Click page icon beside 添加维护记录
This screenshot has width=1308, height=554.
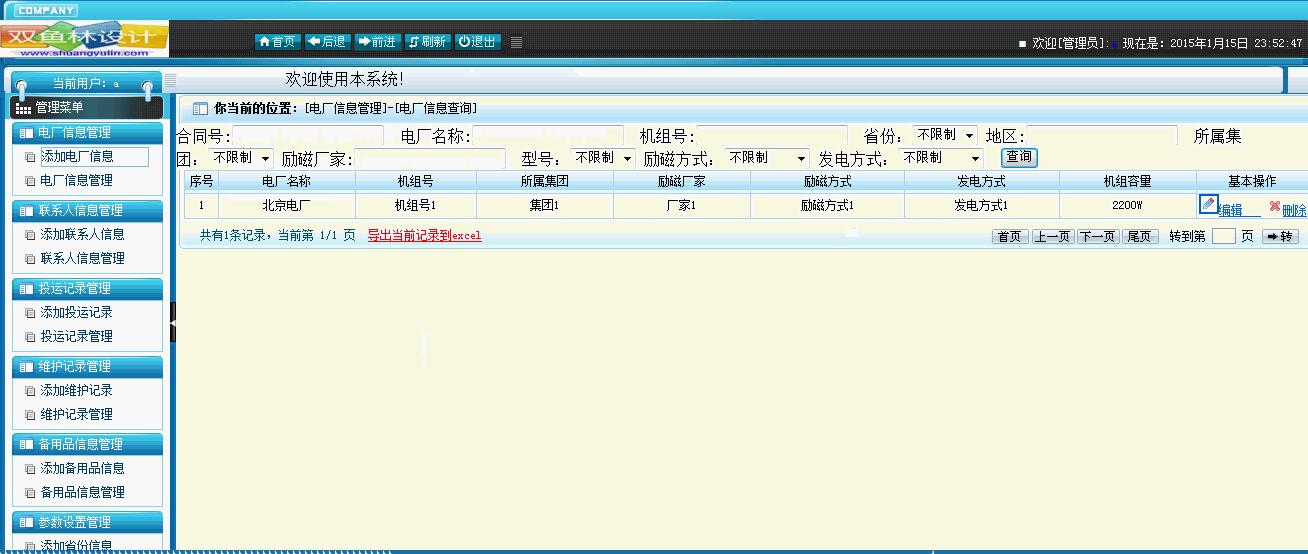pos(30,391)
